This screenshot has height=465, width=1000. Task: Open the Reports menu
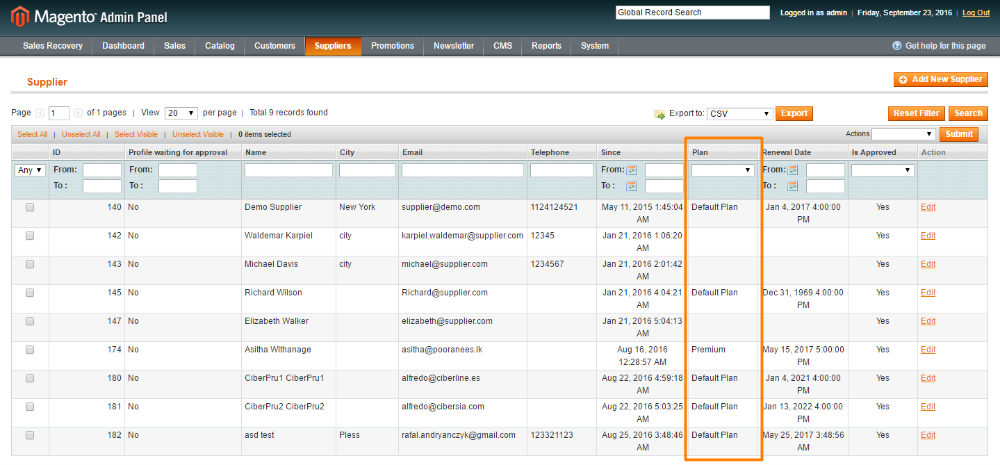[x=547, y=46]
